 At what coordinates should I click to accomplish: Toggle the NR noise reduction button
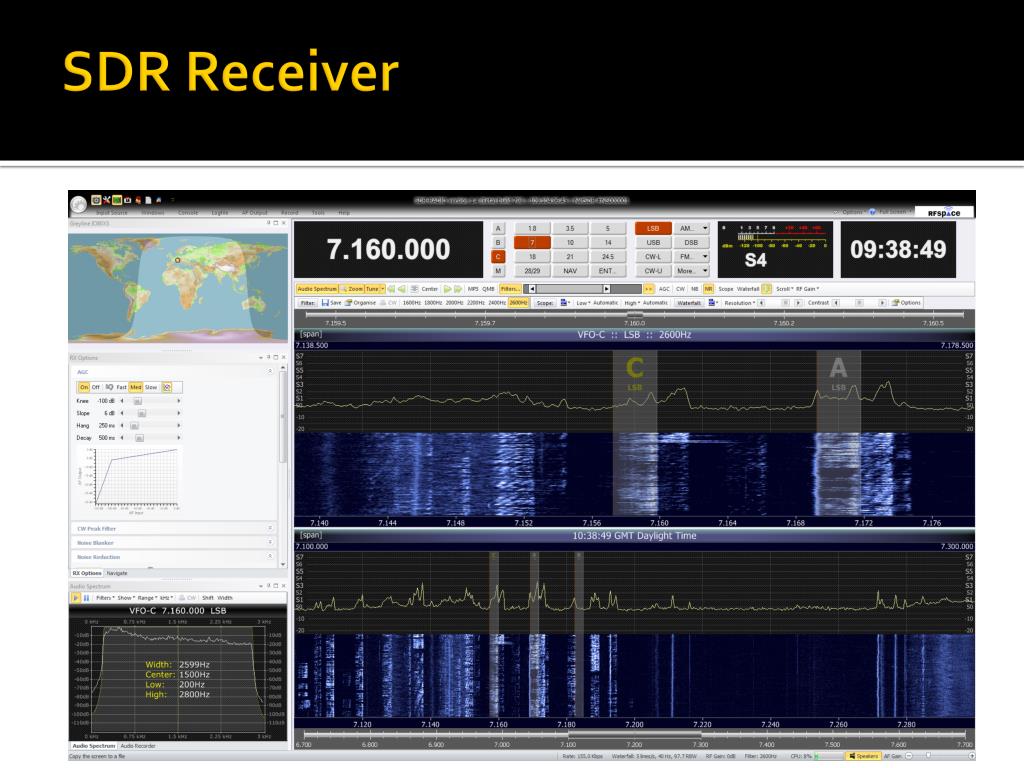pos(709,289)
